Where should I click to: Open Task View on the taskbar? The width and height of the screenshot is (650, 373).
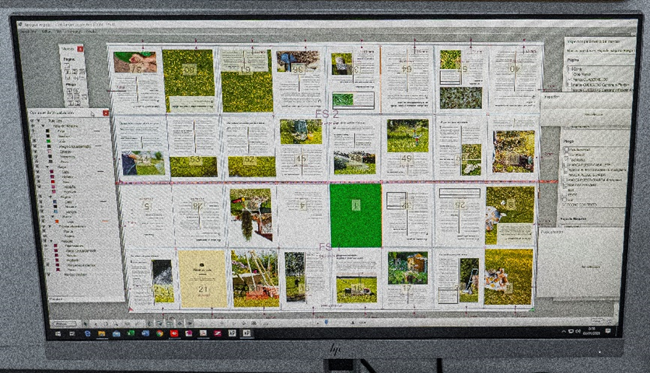point(73,334)
